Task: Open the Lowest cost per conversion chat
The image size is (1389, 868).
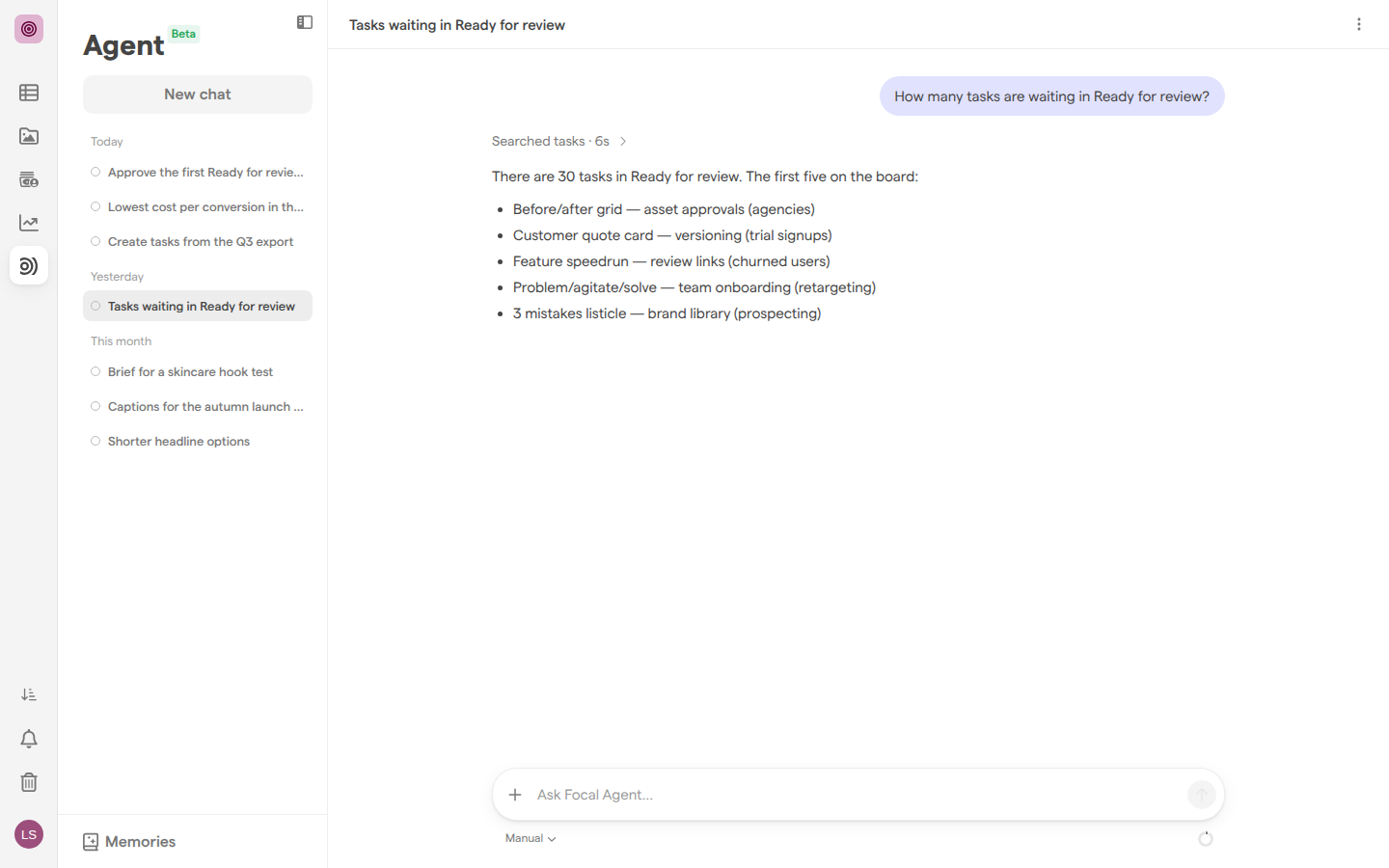Action: pyautogui.click(x=198, y=207)
